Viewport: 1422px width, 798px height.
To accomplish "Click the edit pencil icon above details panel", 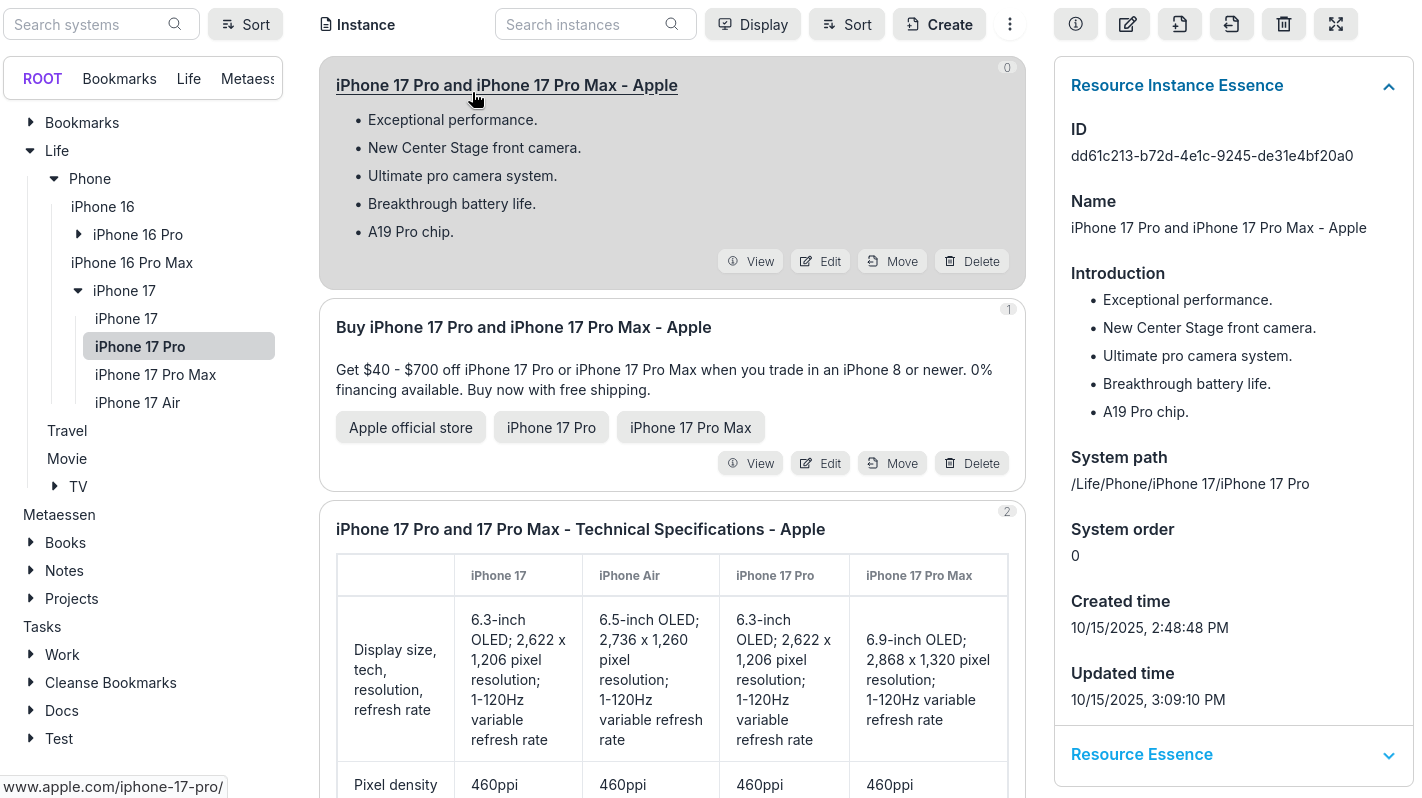I will click(1127, 24).
